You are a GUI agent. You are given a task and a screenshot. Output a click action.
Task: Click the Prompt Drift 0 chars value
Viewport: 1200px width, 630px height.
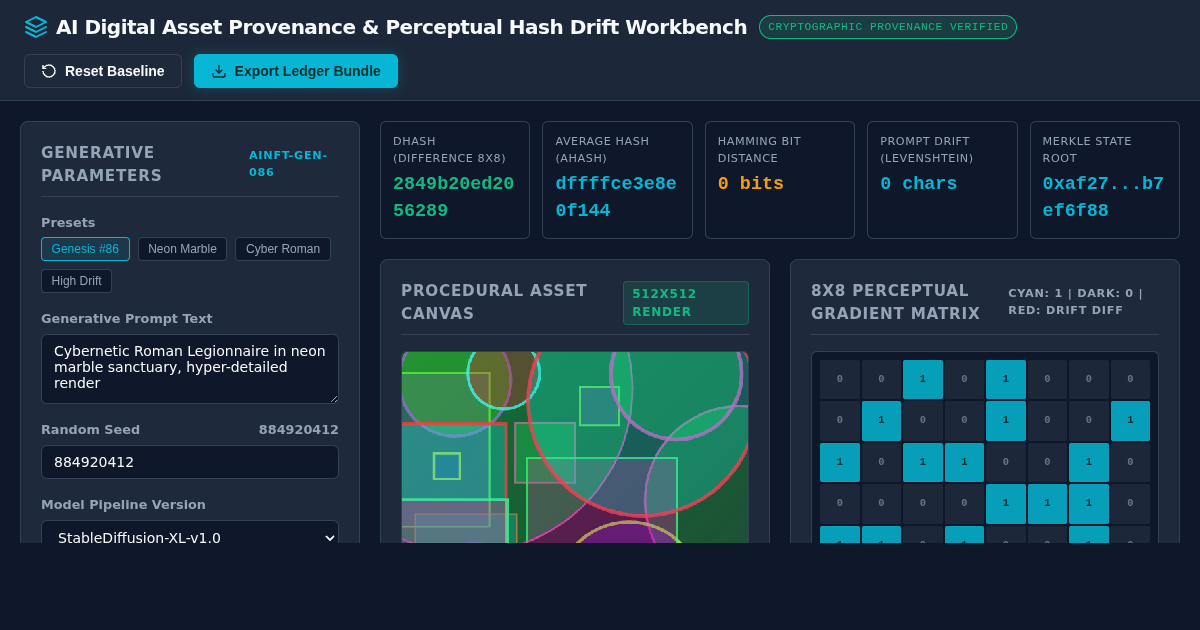918,184
